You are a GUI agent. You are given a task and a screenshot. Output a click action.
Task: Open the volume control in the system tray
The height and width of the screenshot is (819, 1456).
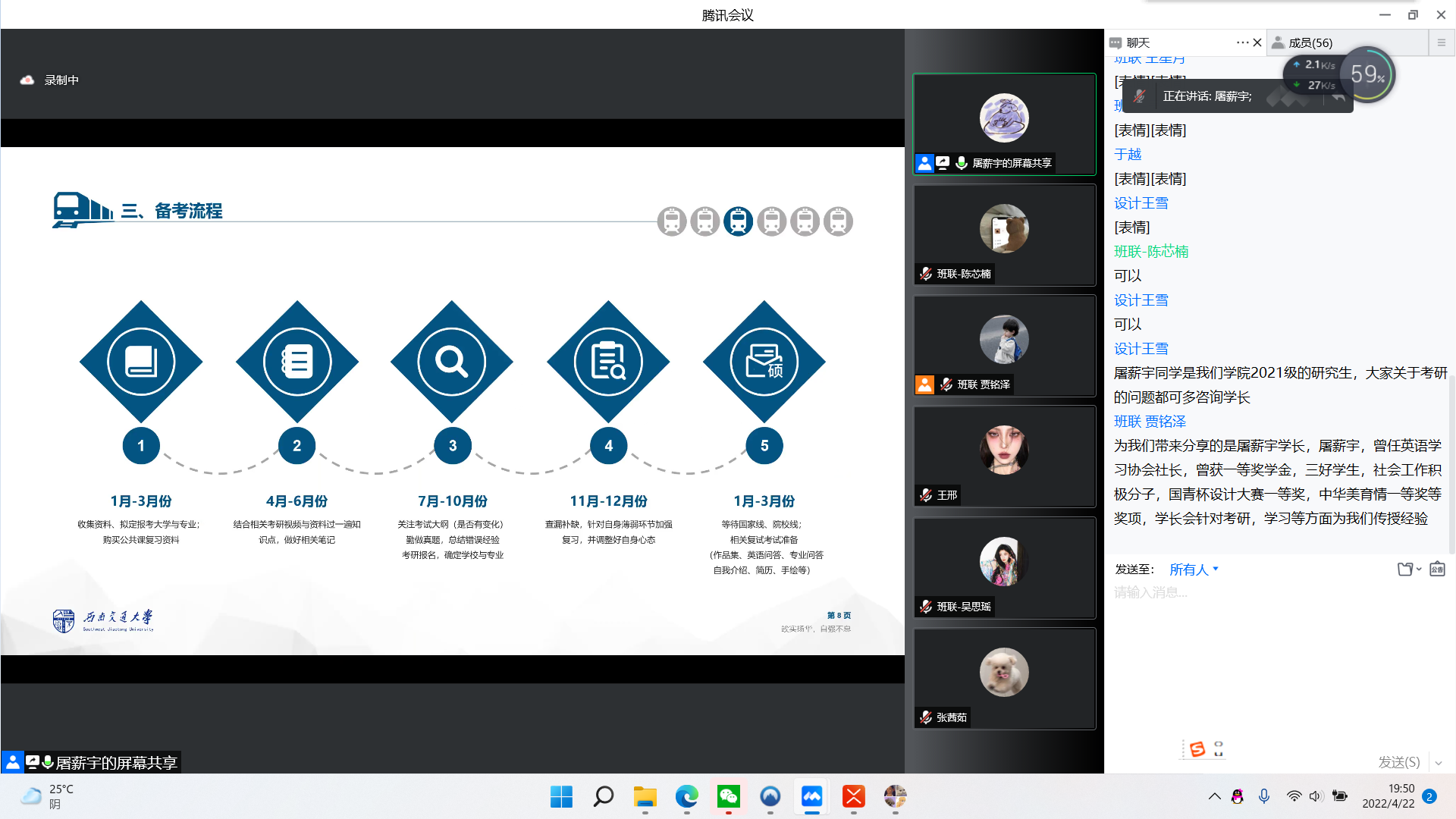pyautogui.click(x=1316, y=796)
